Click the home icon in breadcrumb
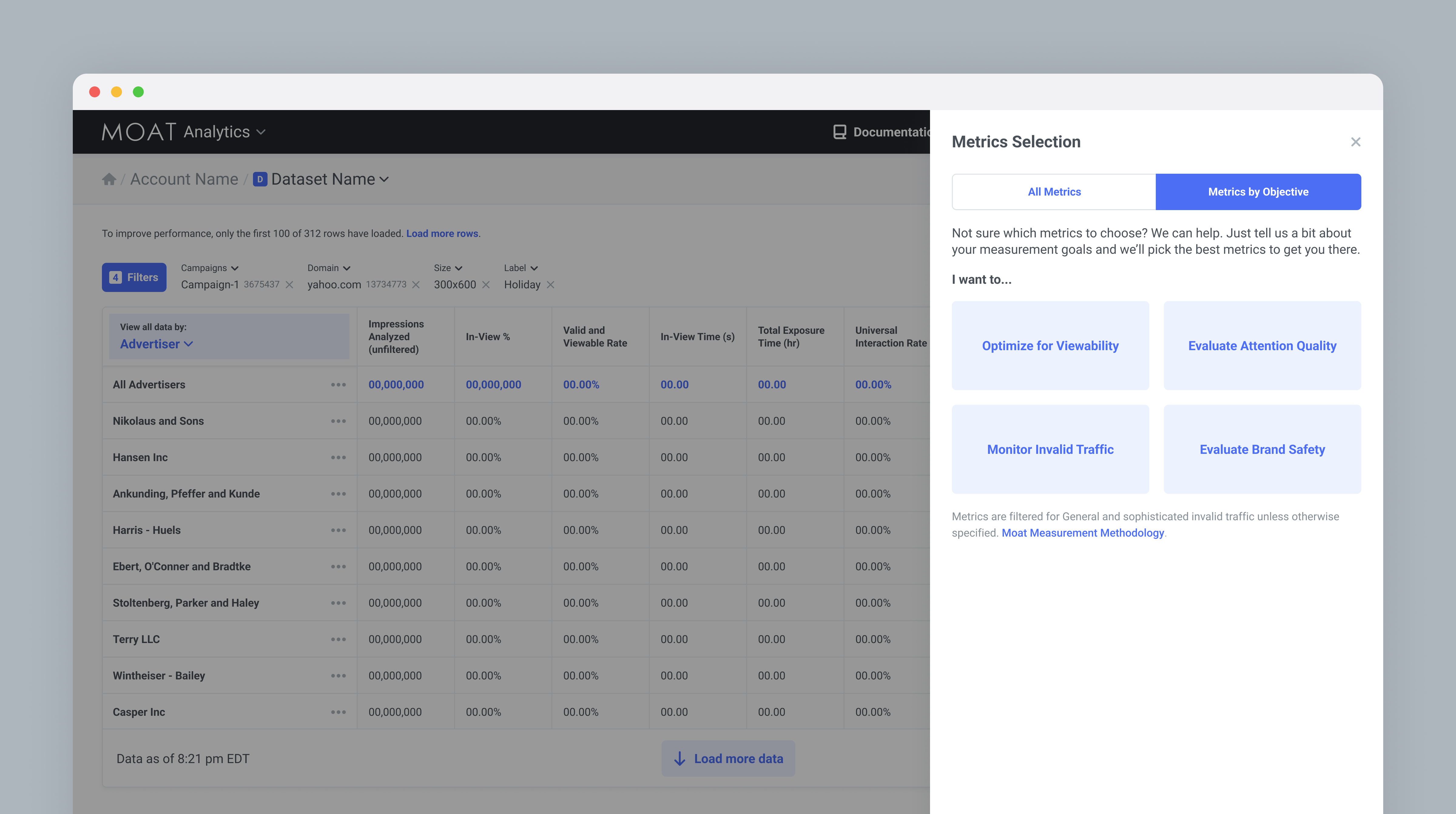The width and height of the screenshot is (1456, 814). tap(109, 180)
